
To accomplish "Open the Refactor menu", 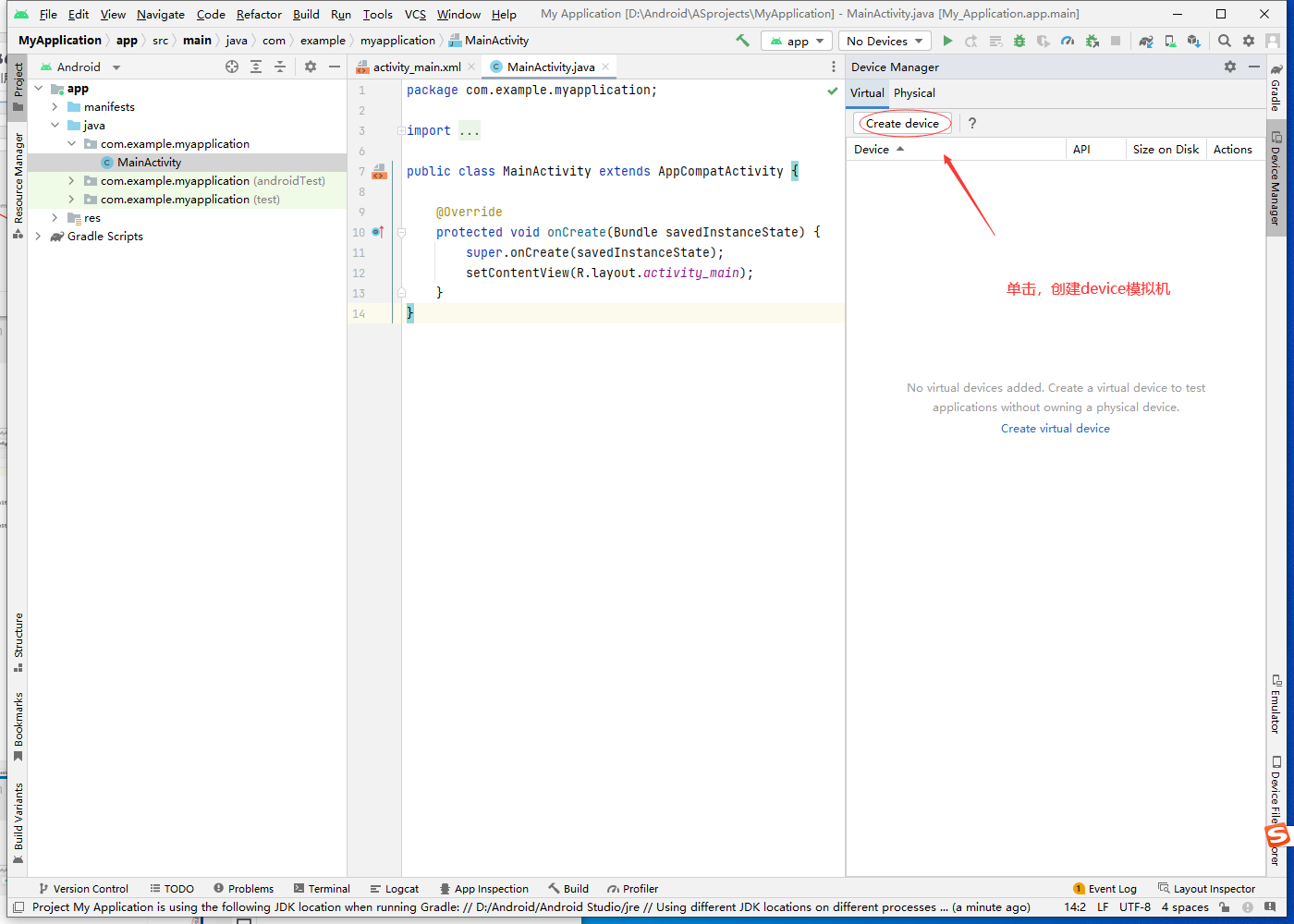I will pos(259,14).
